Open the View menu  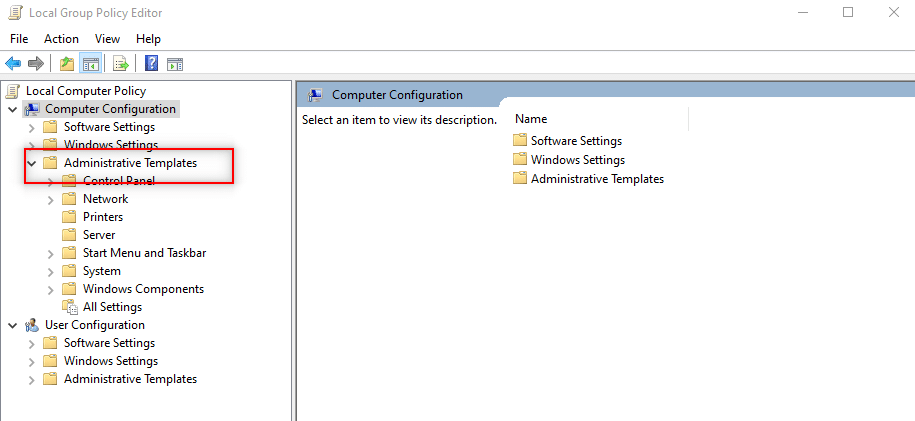coord(107,39)
